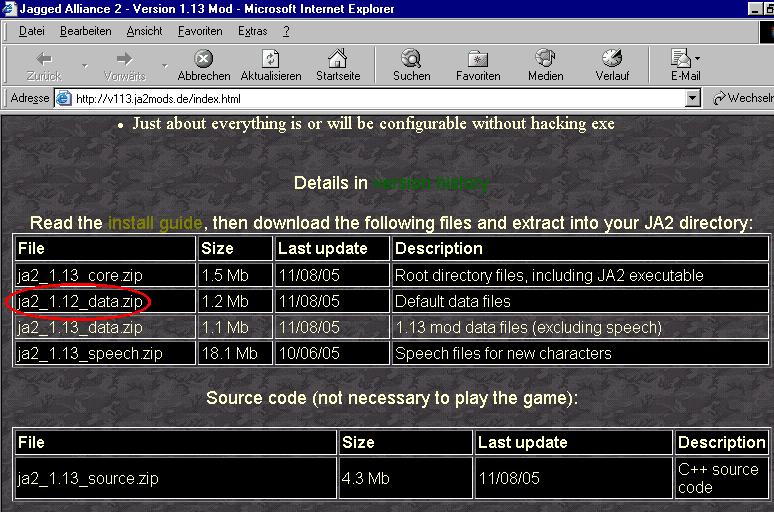Expand the address bar URL dropdown

[x=693, y=98]
